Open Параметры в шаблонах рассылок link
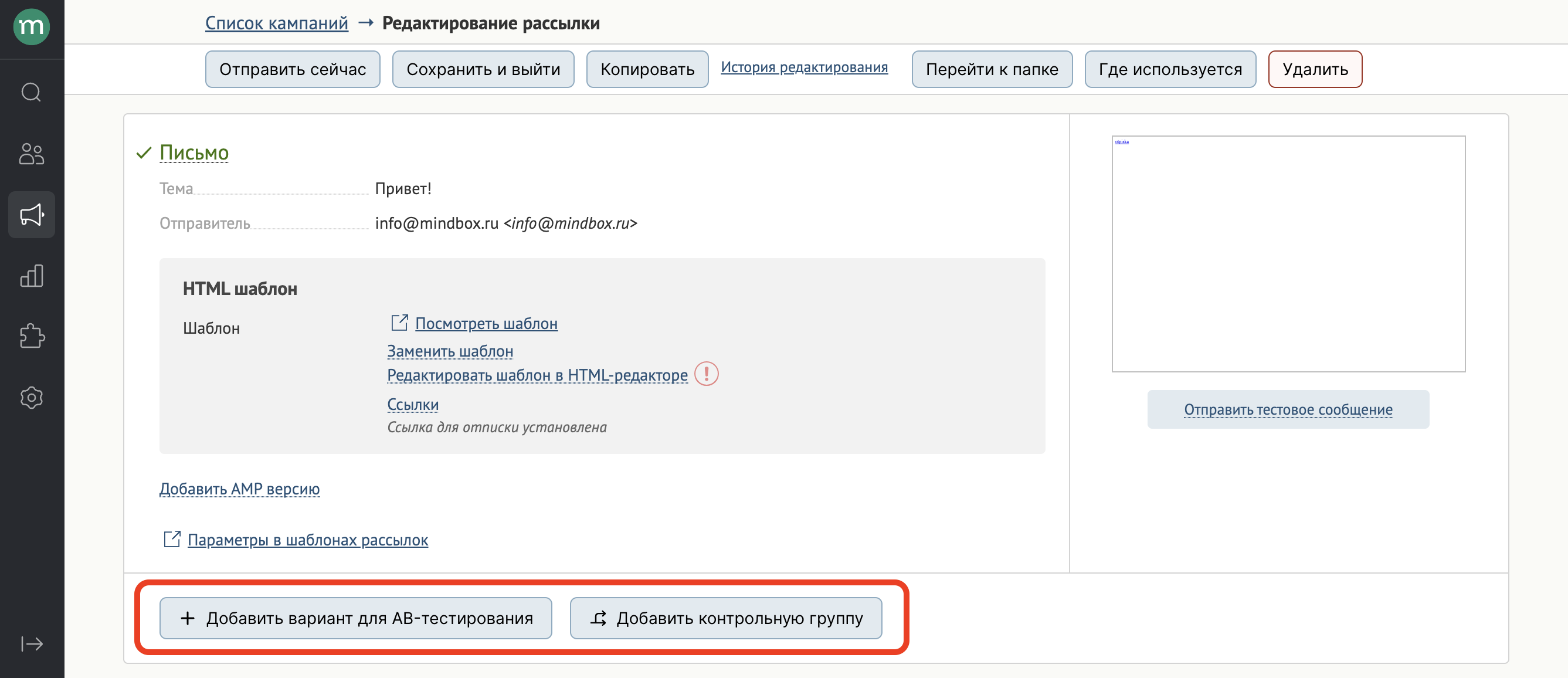The width and height of the screenshot is (1568, 678). click(307, 540)
